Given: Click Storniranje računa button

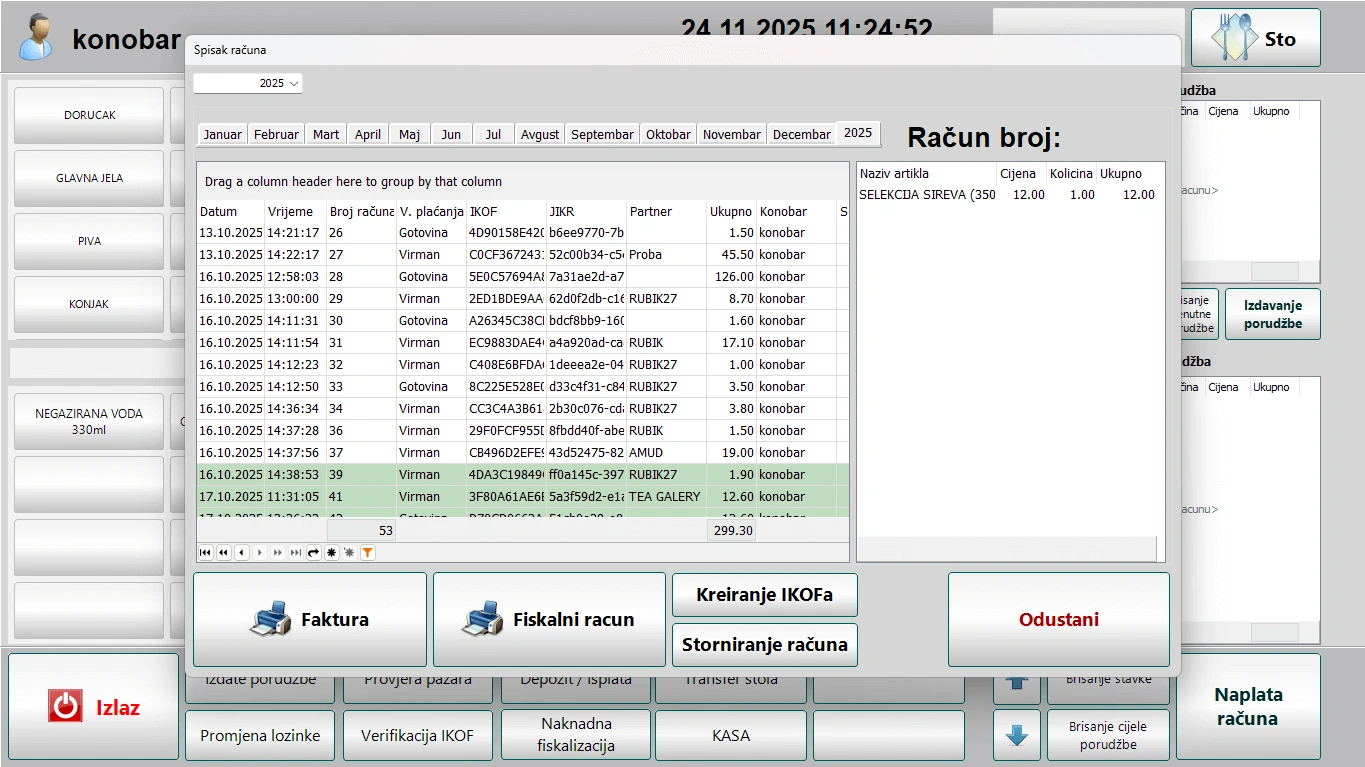Looking at the screenshot, I should [x=765, y=645].
